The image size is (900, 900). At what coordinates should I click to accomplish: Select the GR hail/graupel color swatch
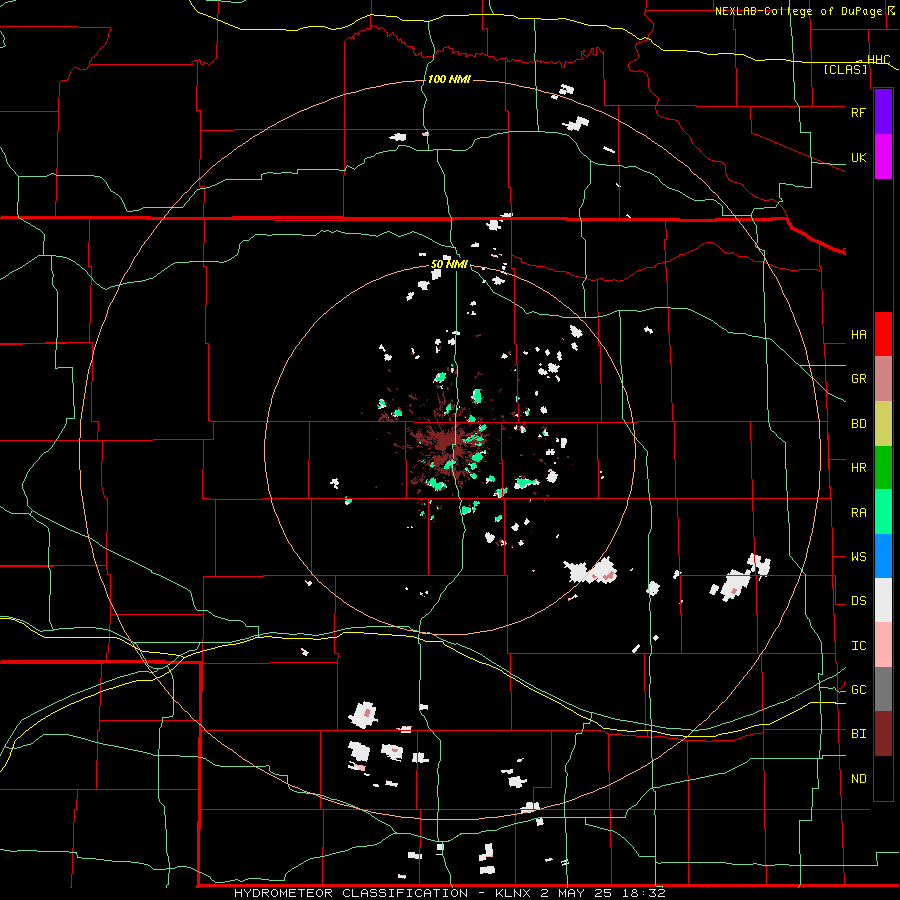click(883, 378)
